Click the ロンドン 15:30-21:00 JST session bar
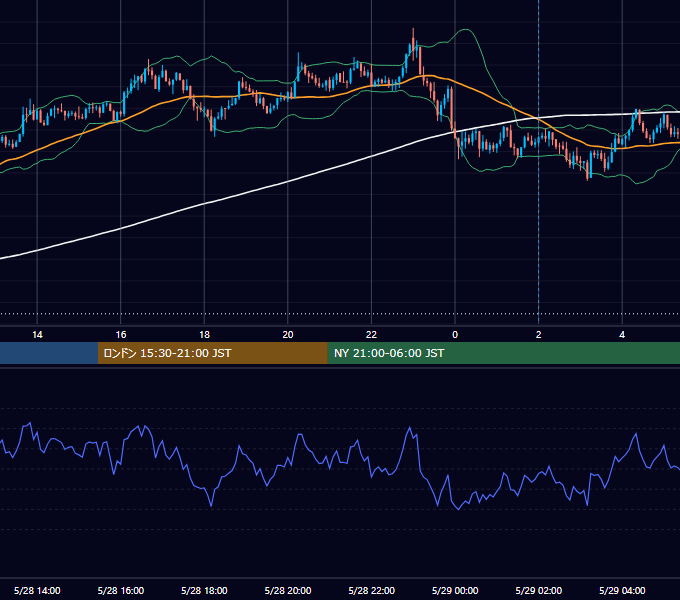This screenshot has height=600, width=680. pyautogui.click(x=212, y=353)
